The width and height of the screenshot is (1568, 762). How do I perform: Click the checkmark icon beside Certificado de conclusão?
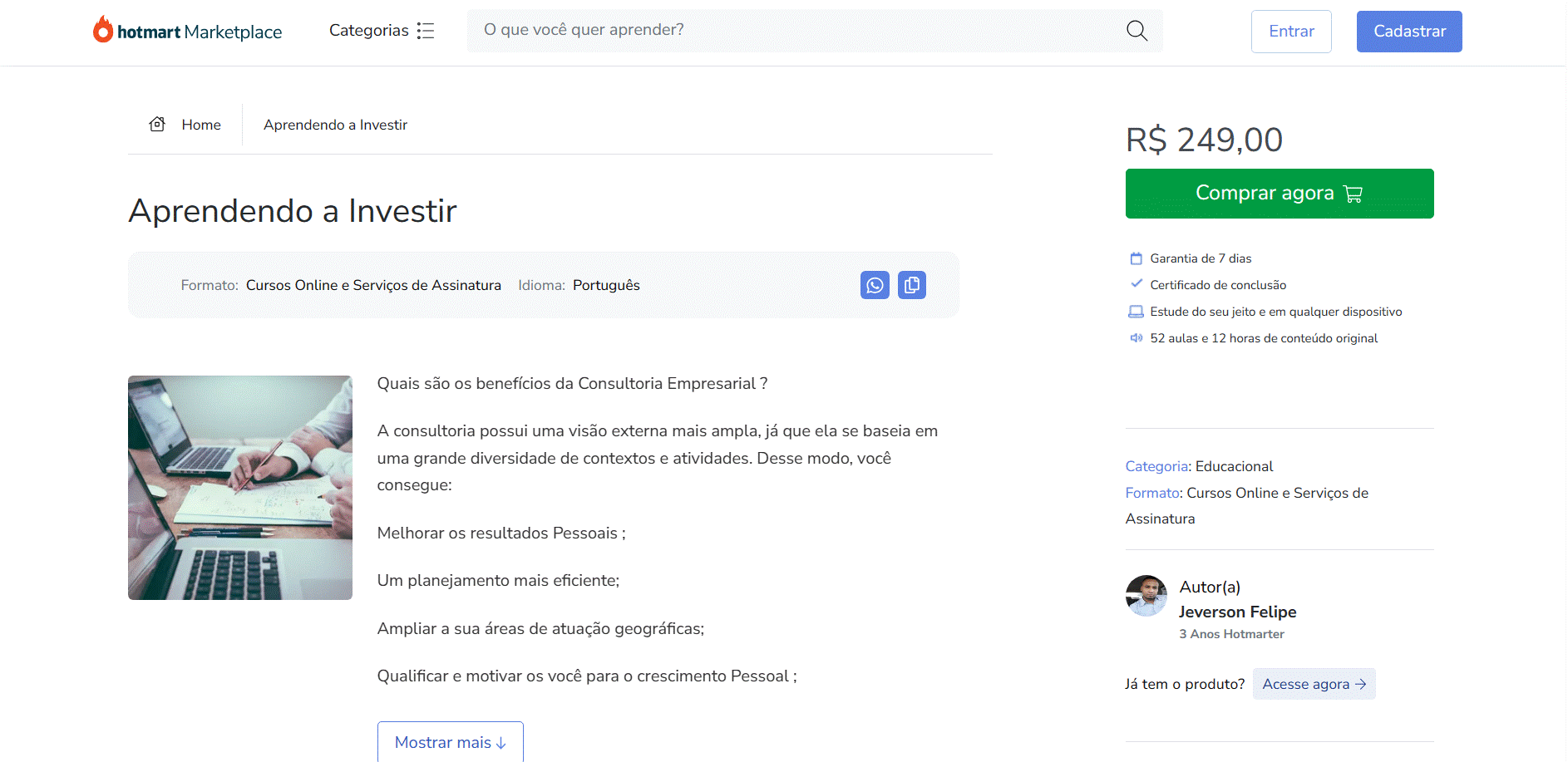pos(1136,284)
